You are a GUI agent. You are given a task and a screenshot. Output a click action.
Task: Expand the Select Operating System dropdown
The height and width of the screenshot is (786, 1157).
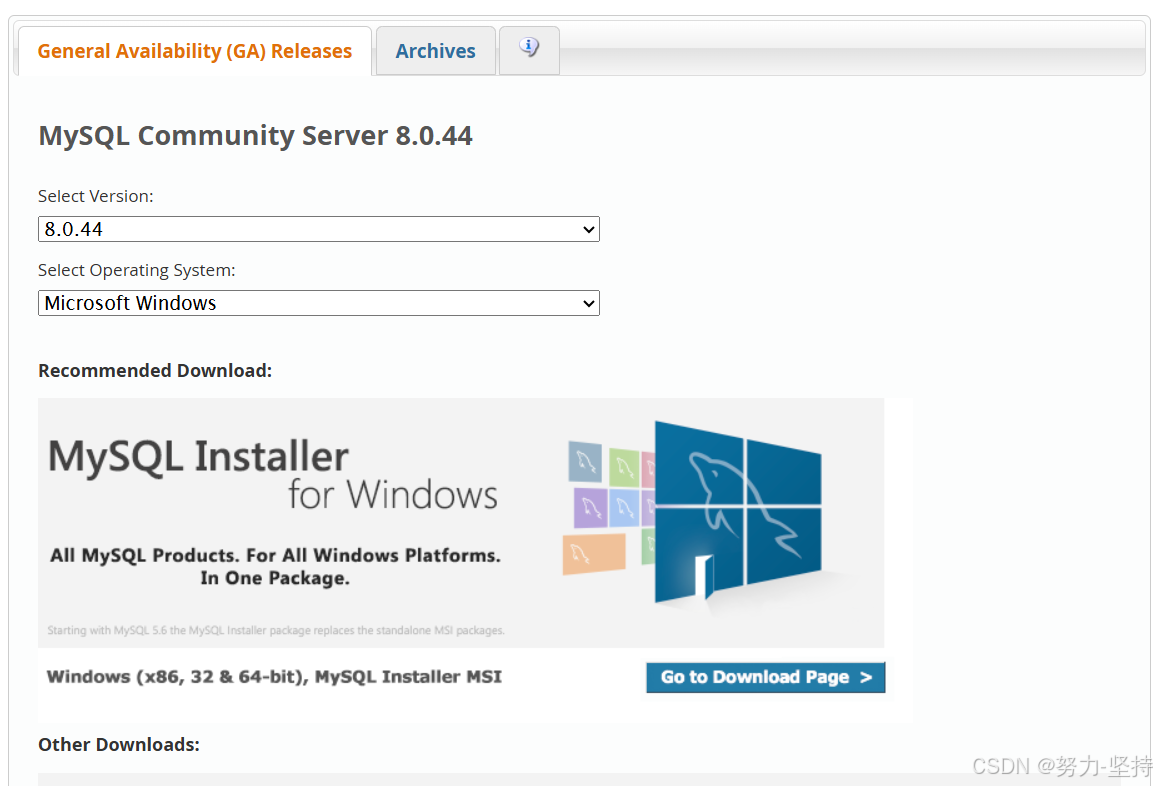319,303
